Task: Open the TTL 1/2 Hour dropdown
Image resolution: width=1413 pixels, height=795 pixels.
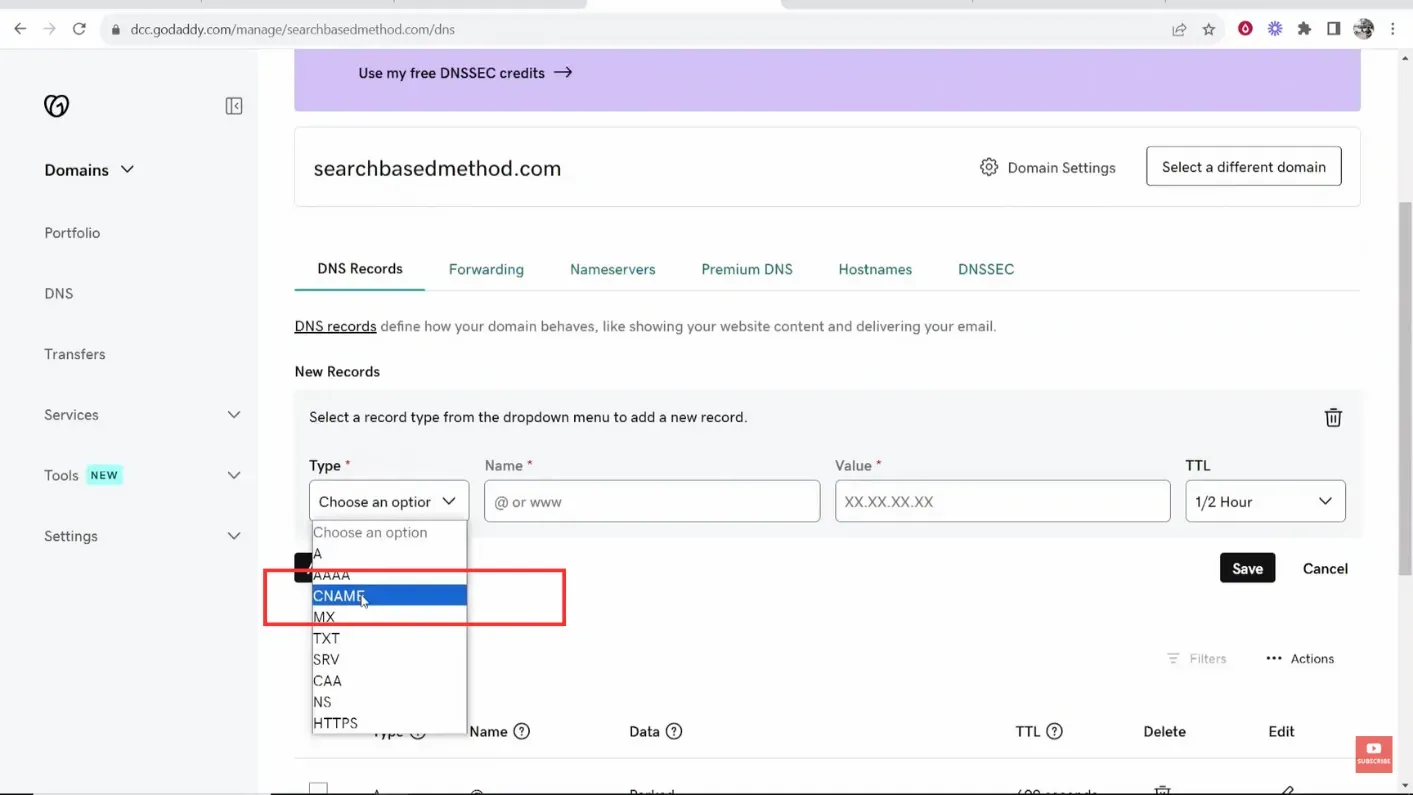Action: [x=1265, y=501]
